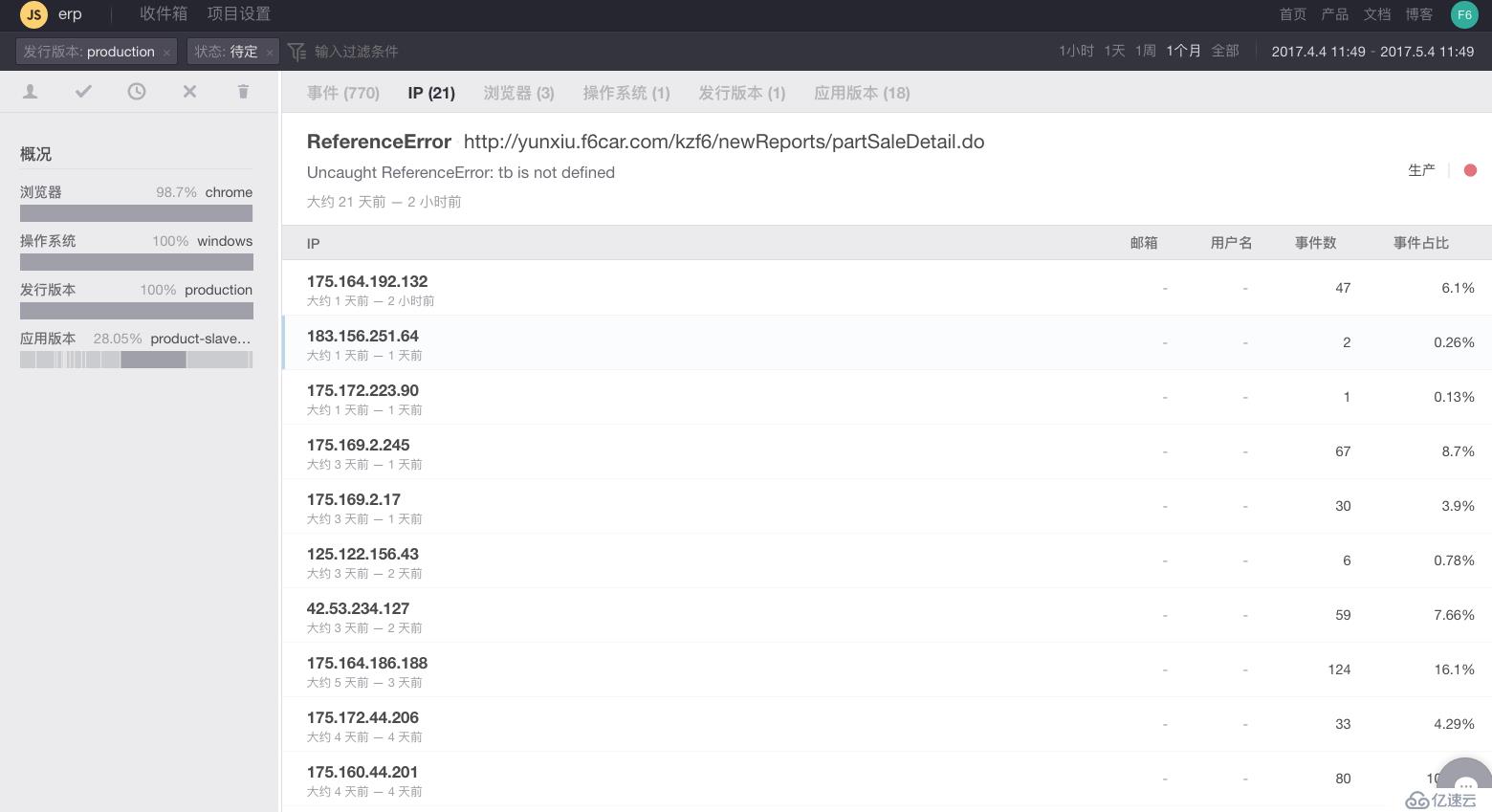Click the 16.1% percentage cell
This screenshot has height=812, width=1492.
click(1454, 669)
